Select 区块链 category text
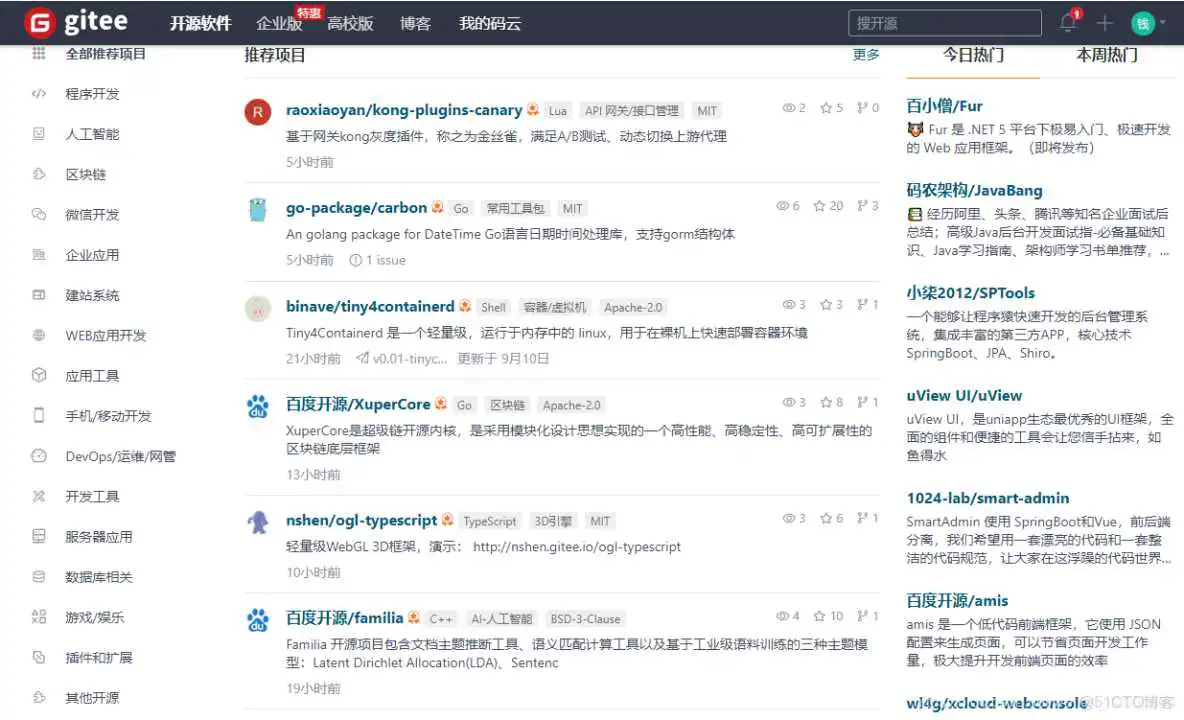The height and width of the screenshot is (720, 1184). pyautogui.click(x=85, y=174)
